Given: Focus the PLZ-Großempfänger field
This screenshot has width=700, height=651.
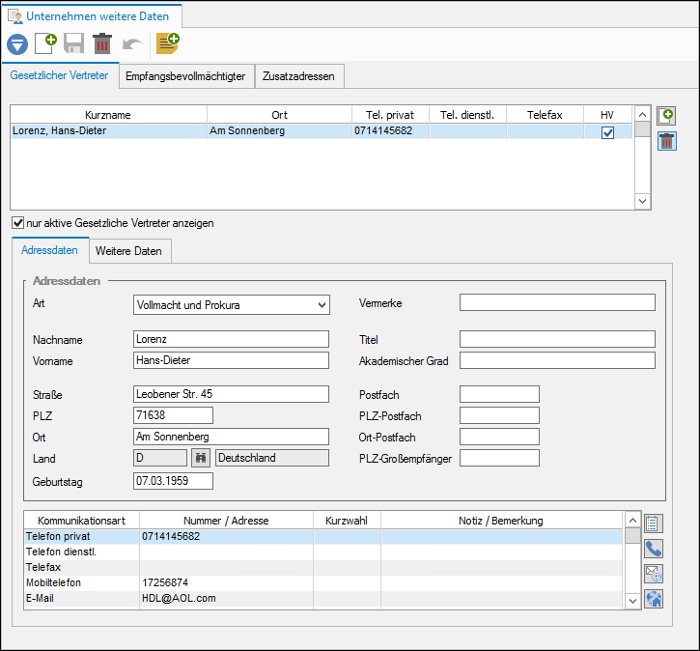Looking at the screenshot, I should tap(500, 458).
